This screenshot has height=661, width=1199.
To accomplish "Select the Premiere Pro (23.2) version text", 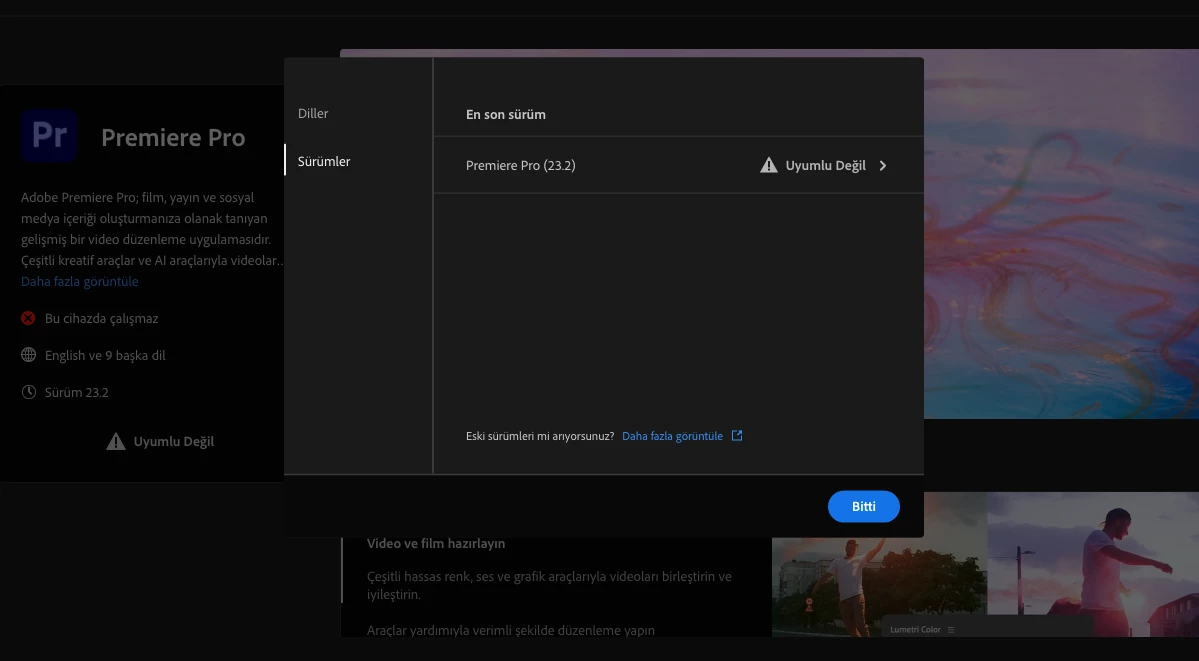I will [521, 165].
